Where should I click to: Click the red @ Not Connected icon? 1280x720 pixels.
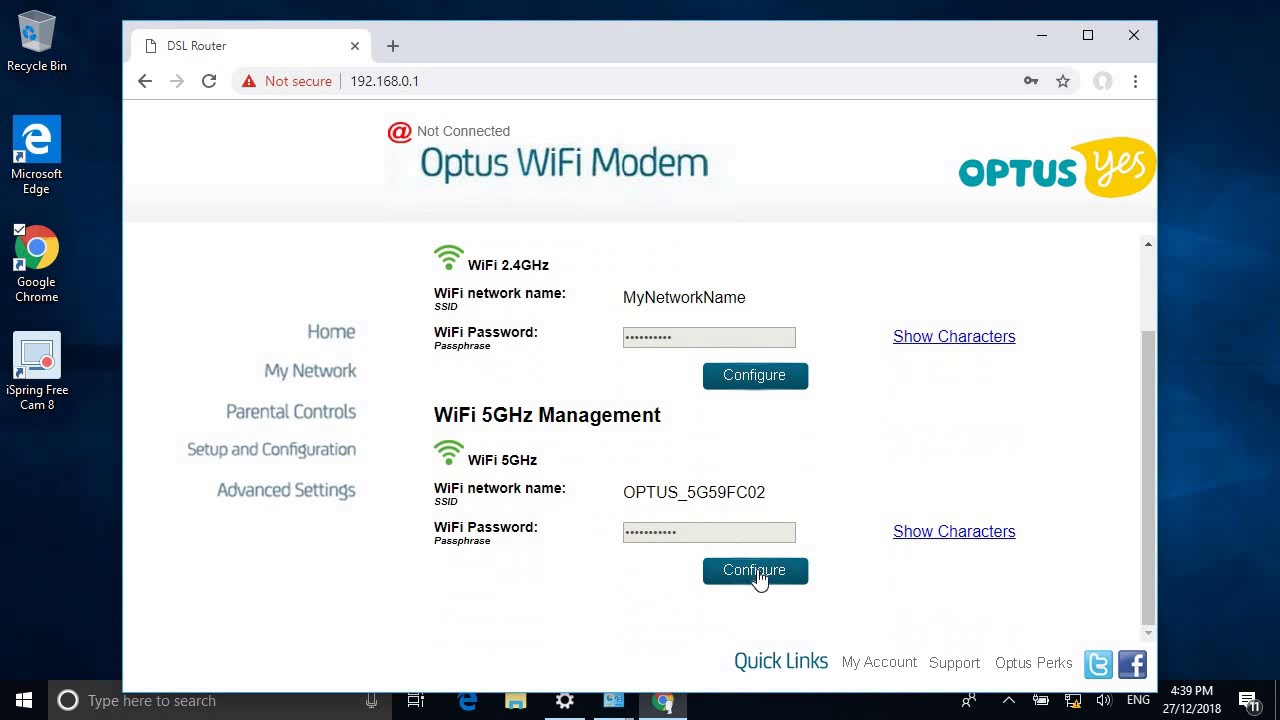[x=400, y=132]
